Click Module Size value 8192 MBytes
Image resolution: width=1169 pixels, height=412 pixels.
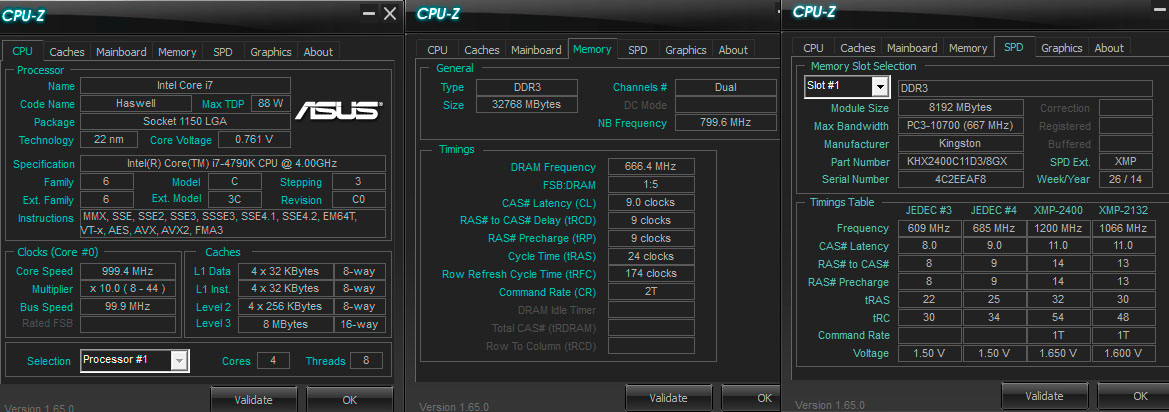(x=960, y=108)
